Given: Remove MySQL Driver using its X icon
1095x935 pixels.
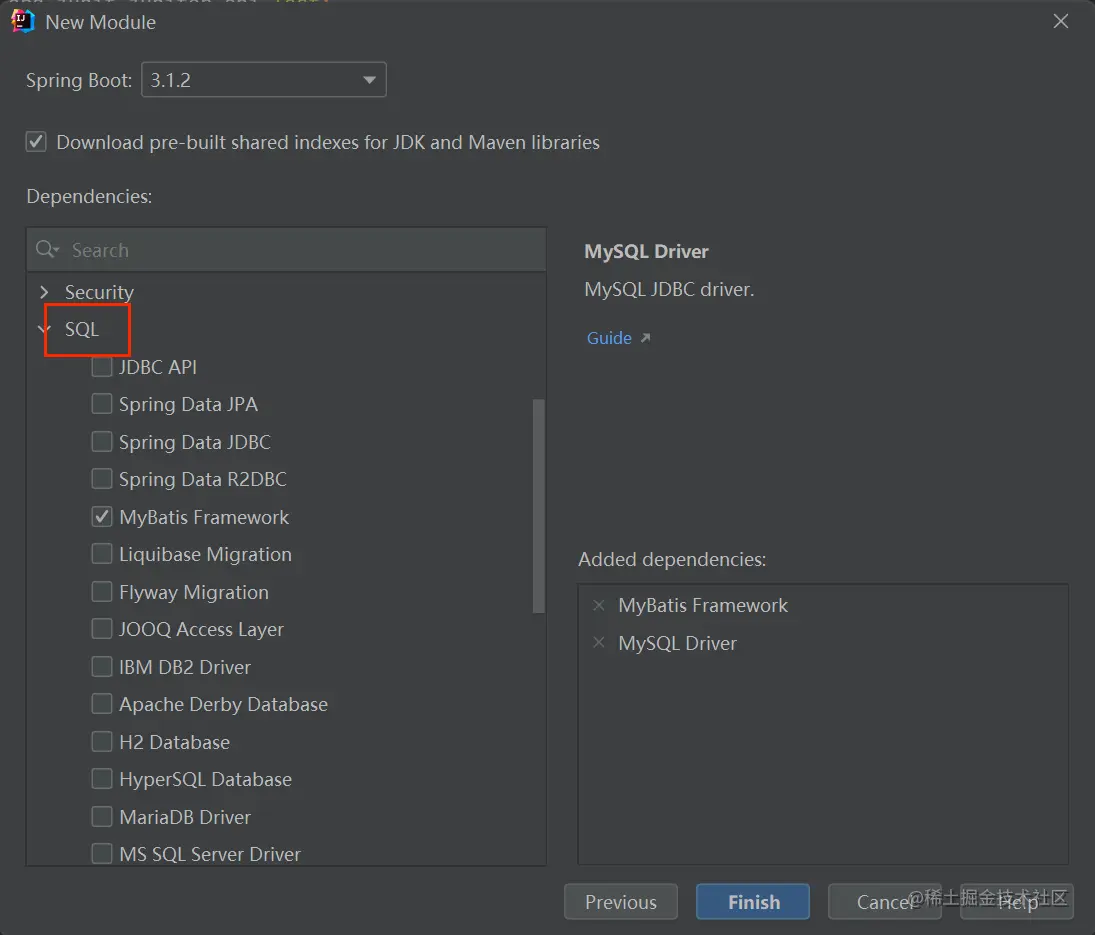Looking at the screenshot, I should pos(599,643).
